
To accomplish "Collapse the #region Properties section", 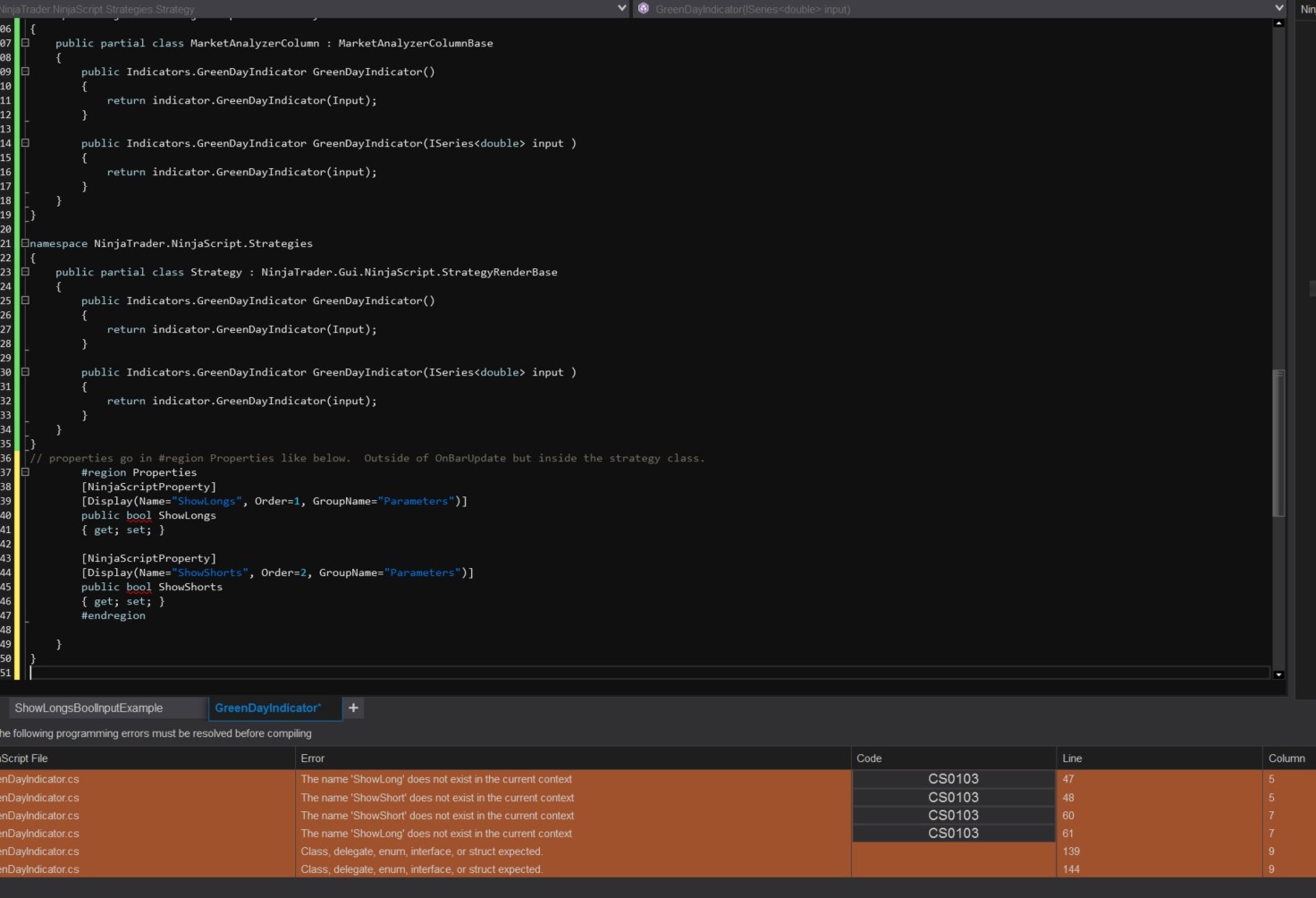I will (x=25, y=472).
